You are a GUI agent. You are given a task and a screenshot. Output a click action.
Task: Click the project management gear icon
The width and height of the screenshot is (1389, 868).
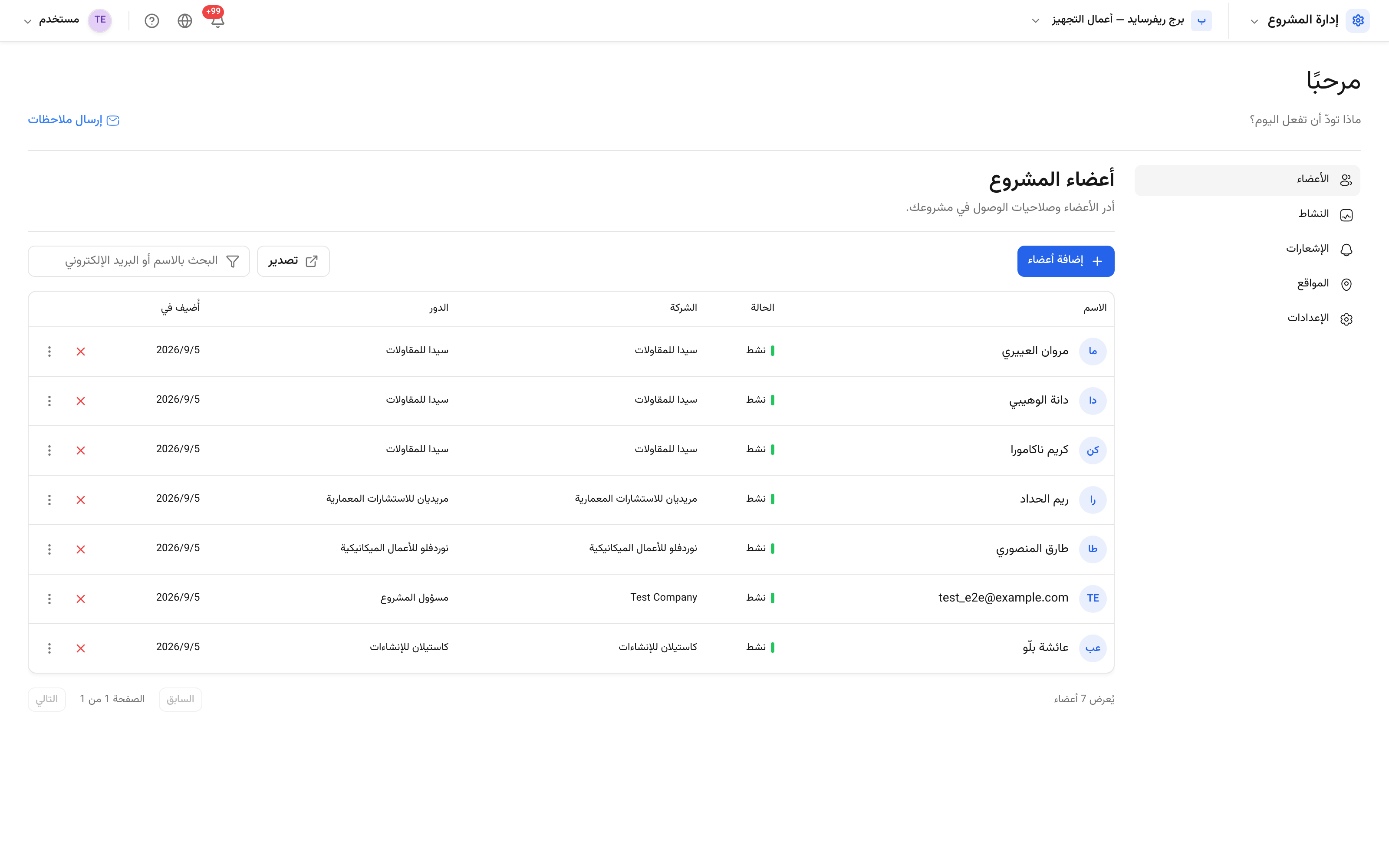(x=1357, y=20)
